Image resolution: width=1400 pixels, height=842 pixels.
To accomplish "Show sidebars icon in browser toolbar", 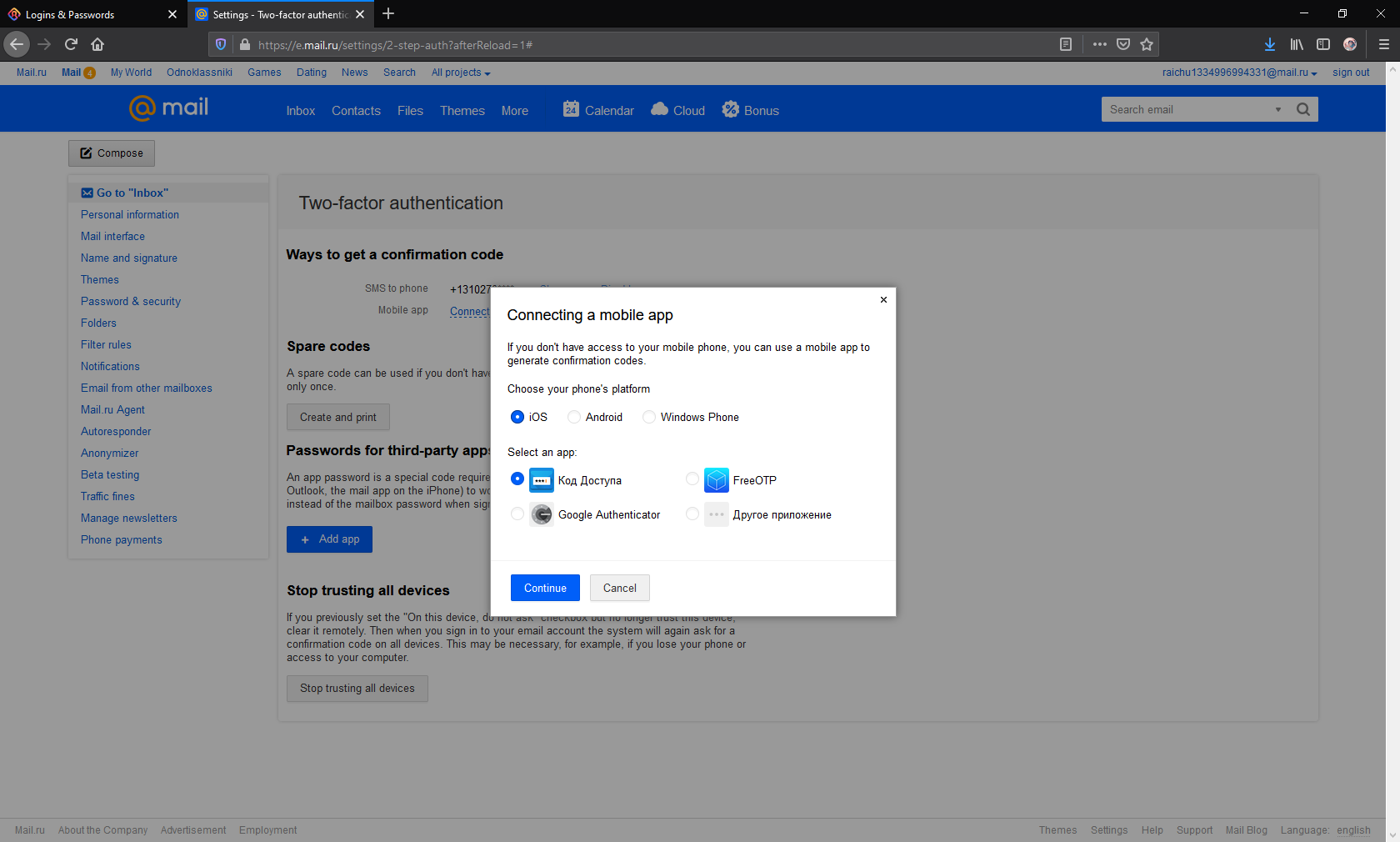I will tap(1323, 44).
